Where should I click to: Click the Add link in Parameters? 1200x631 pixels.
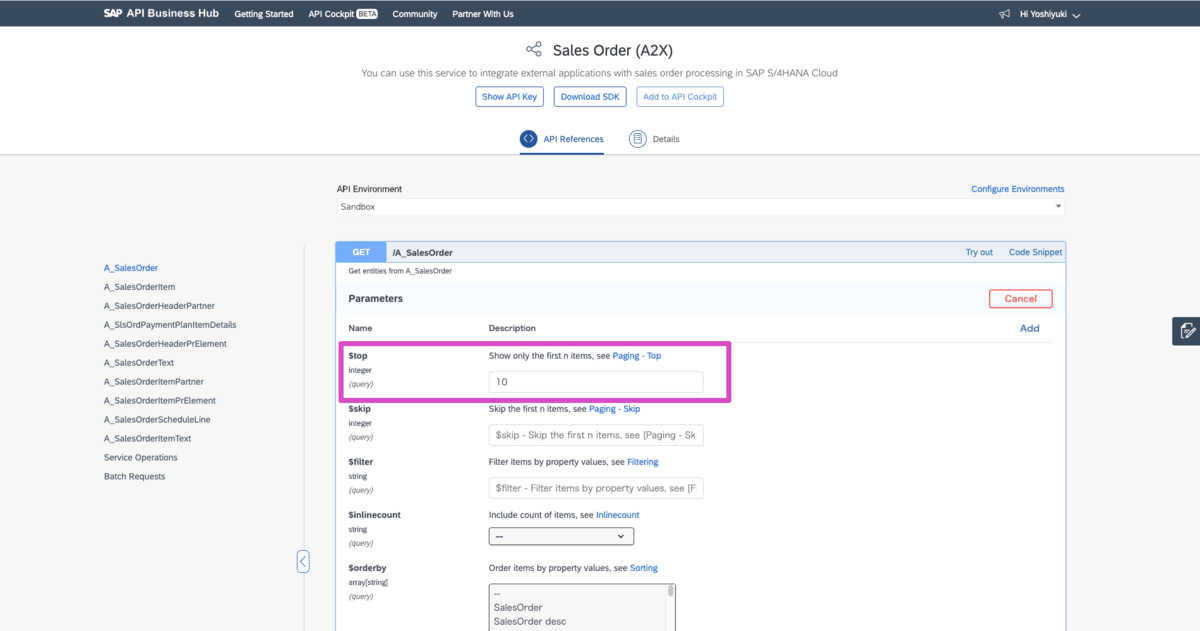[1029, 328]
